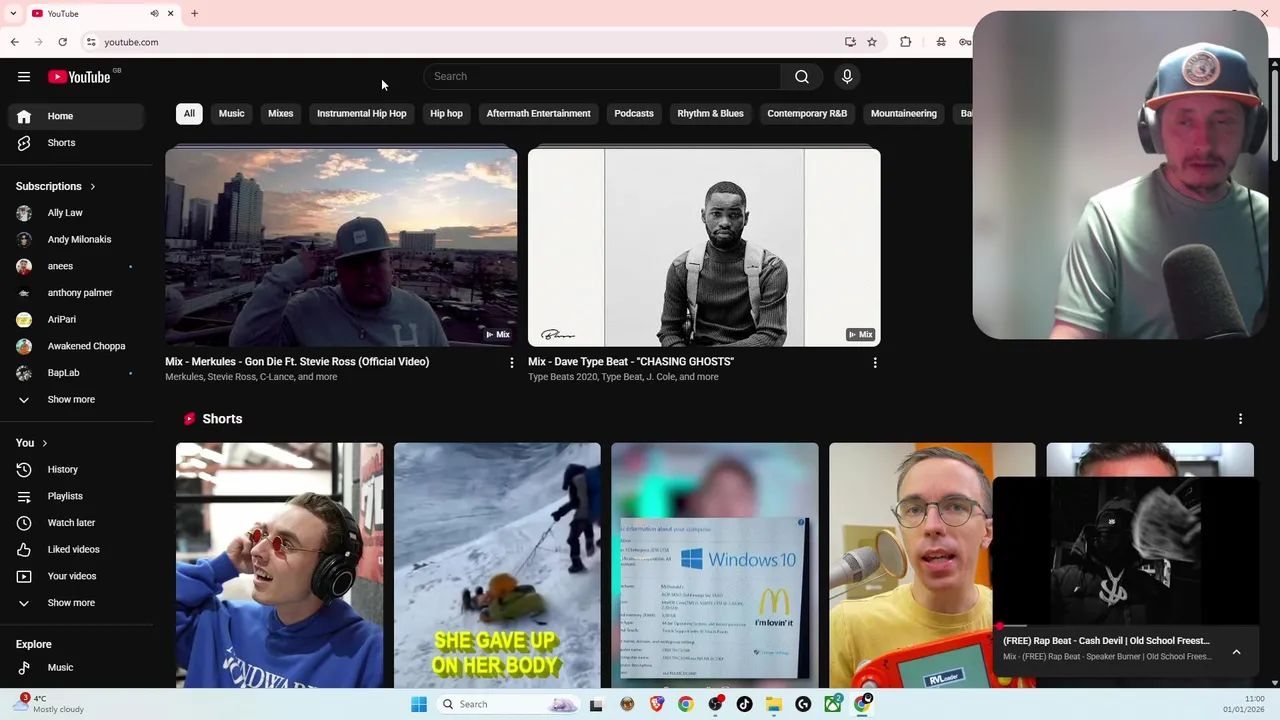Viewport: 1280px width, 720px height.
Task: Open options menu for Dave Type Beat mix
Action: point(875,363)
